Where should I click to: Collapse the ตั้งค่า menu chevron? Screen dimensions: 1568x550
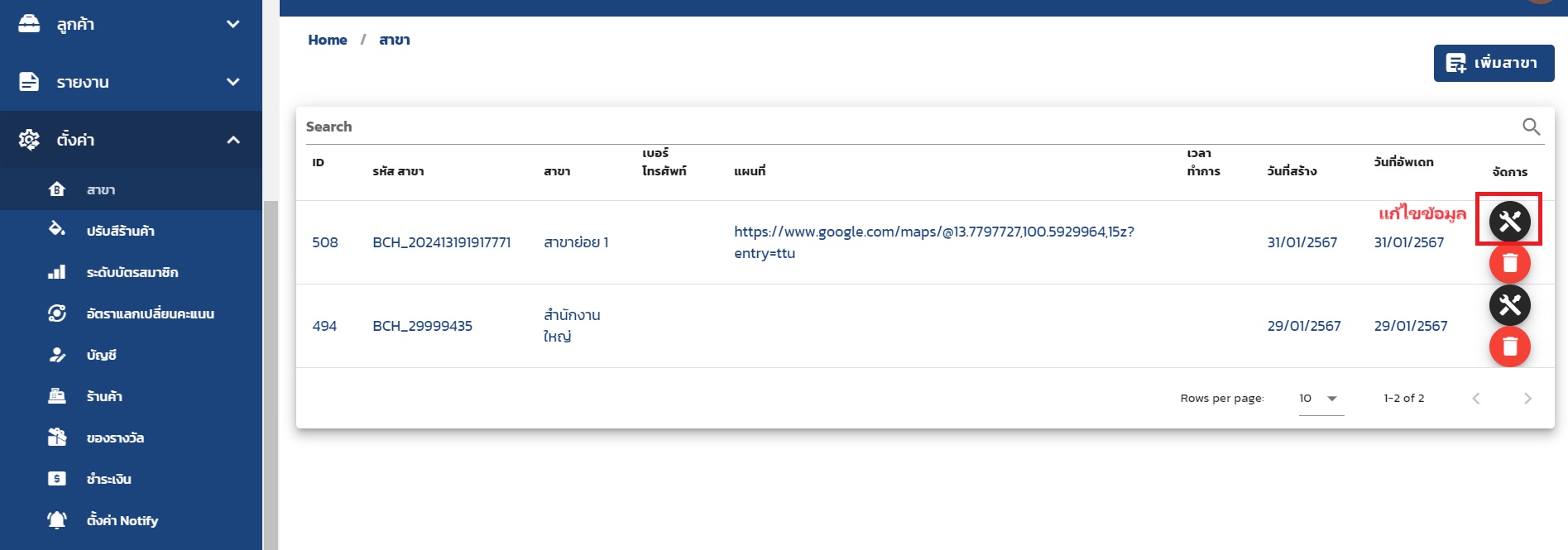233,140
